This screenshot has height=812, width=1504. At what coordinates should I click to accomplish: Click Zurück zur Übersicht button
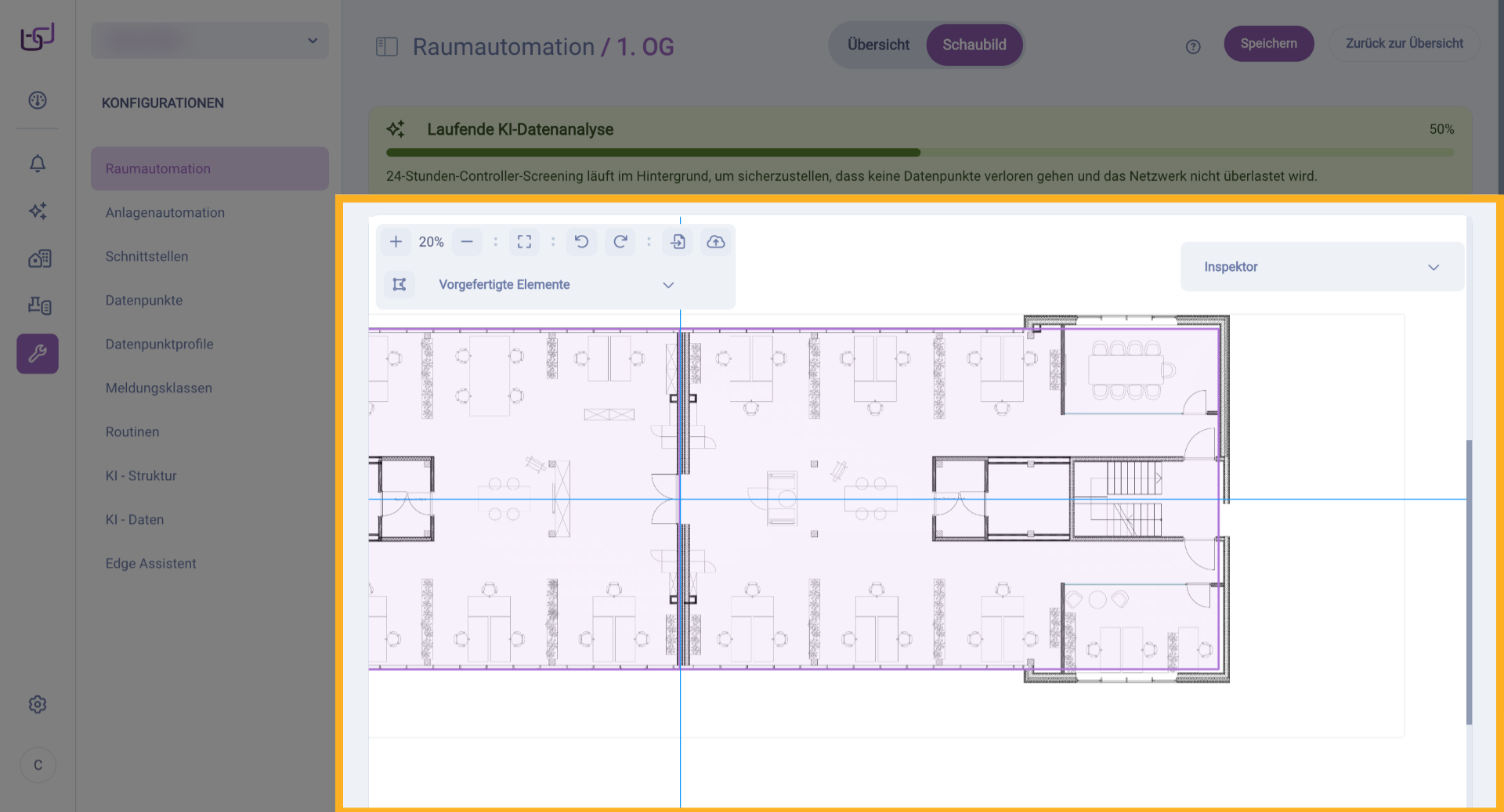point(1404,44)
